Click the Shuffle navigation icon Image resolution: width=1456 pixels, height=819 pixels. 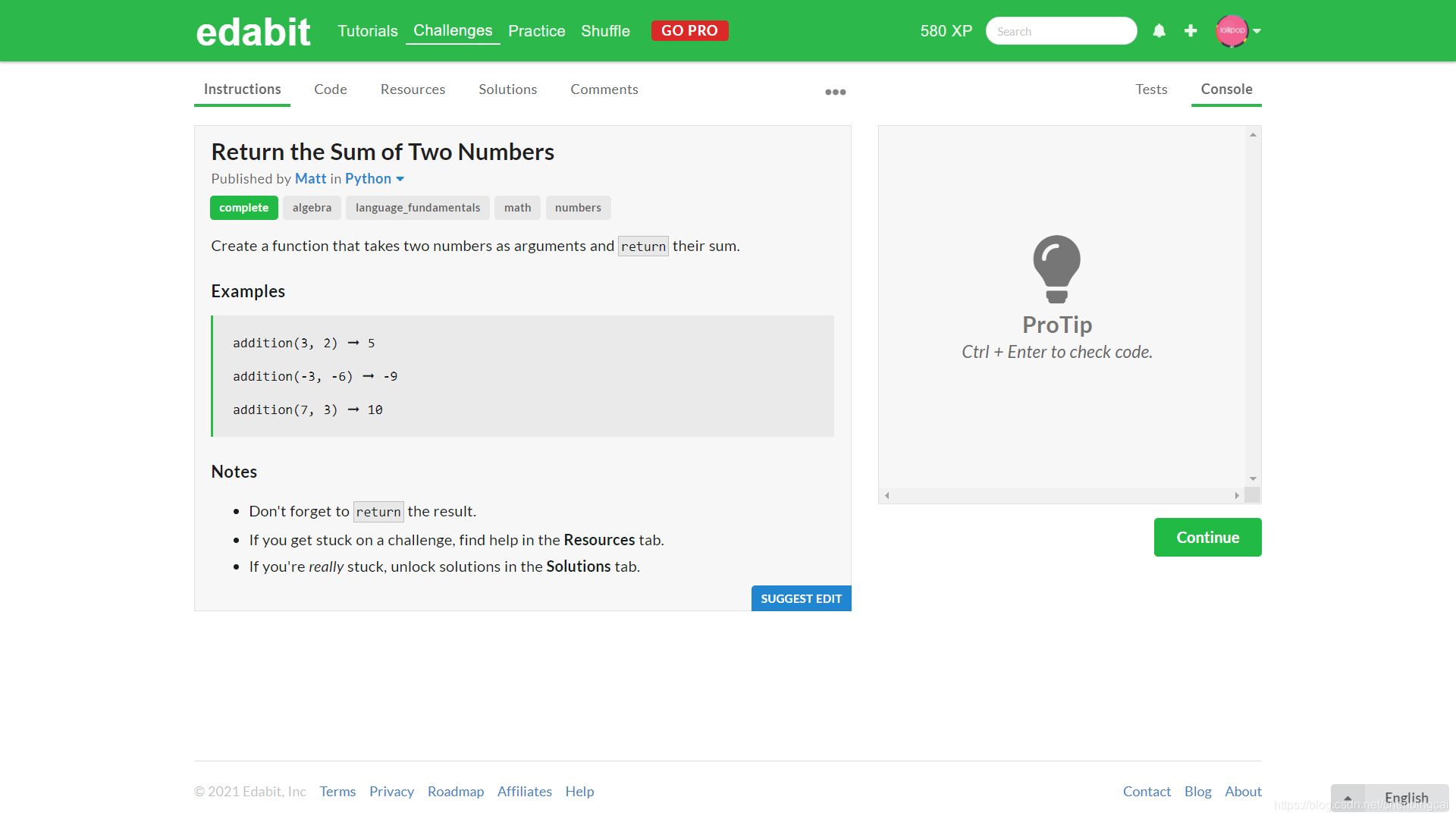tap(605, 30)
